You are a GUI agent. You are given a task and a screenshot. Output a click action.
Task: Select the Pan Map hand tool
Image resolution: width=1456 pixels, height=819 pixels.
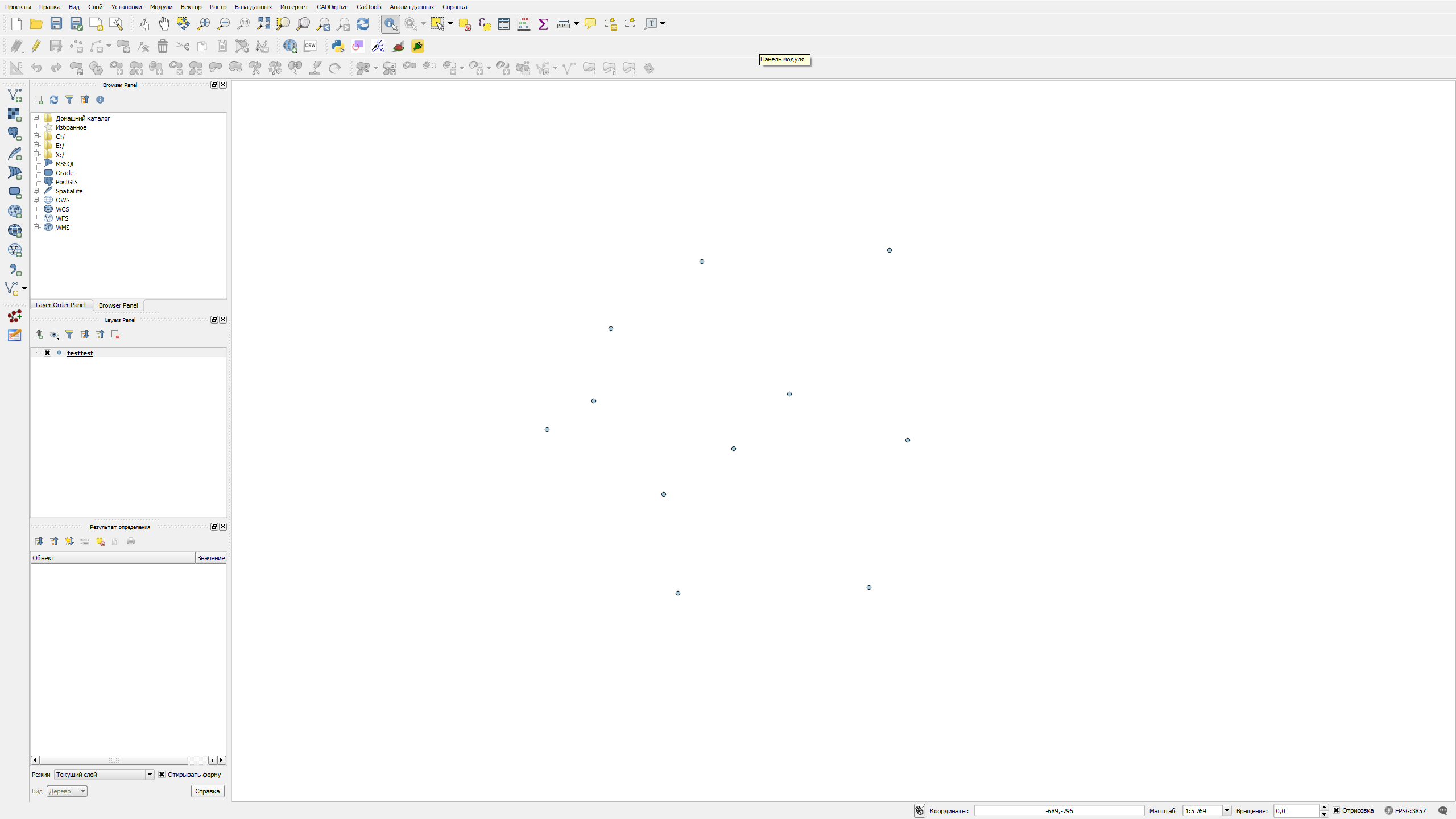tap(164, 23)
